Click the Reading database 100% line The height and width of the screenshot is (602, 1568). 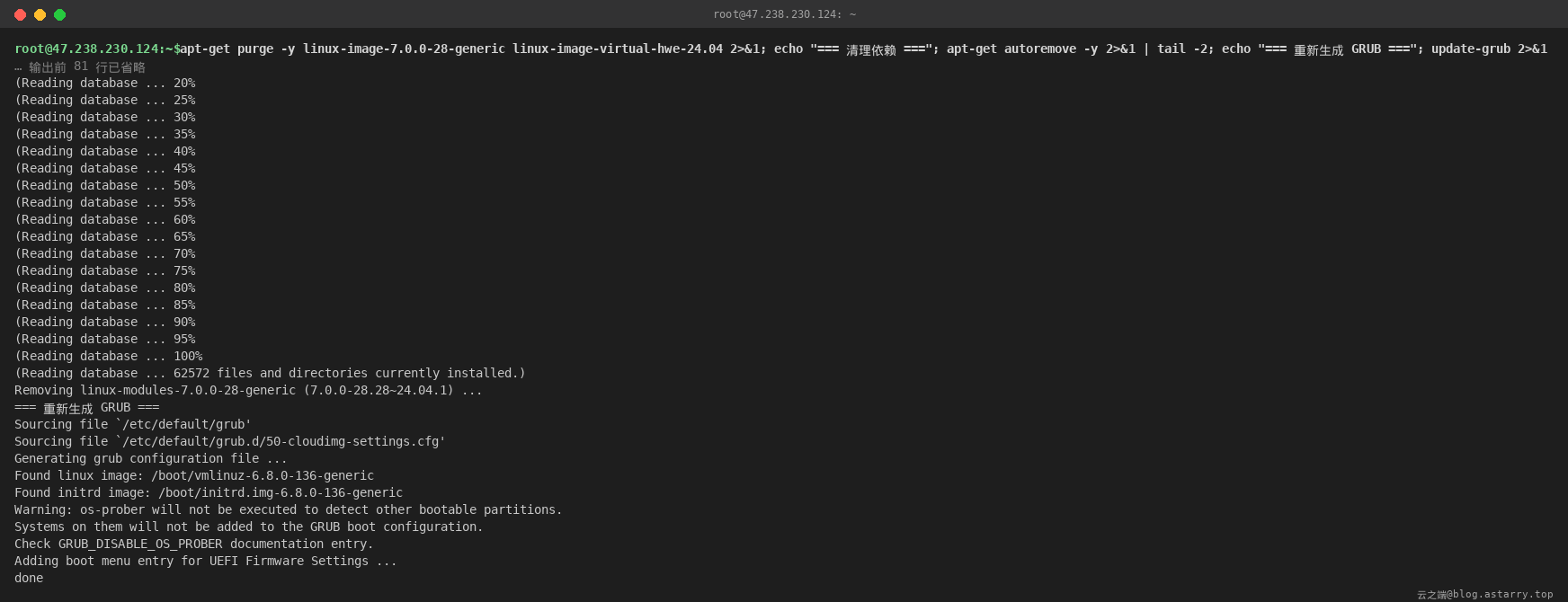click(109, 356)
